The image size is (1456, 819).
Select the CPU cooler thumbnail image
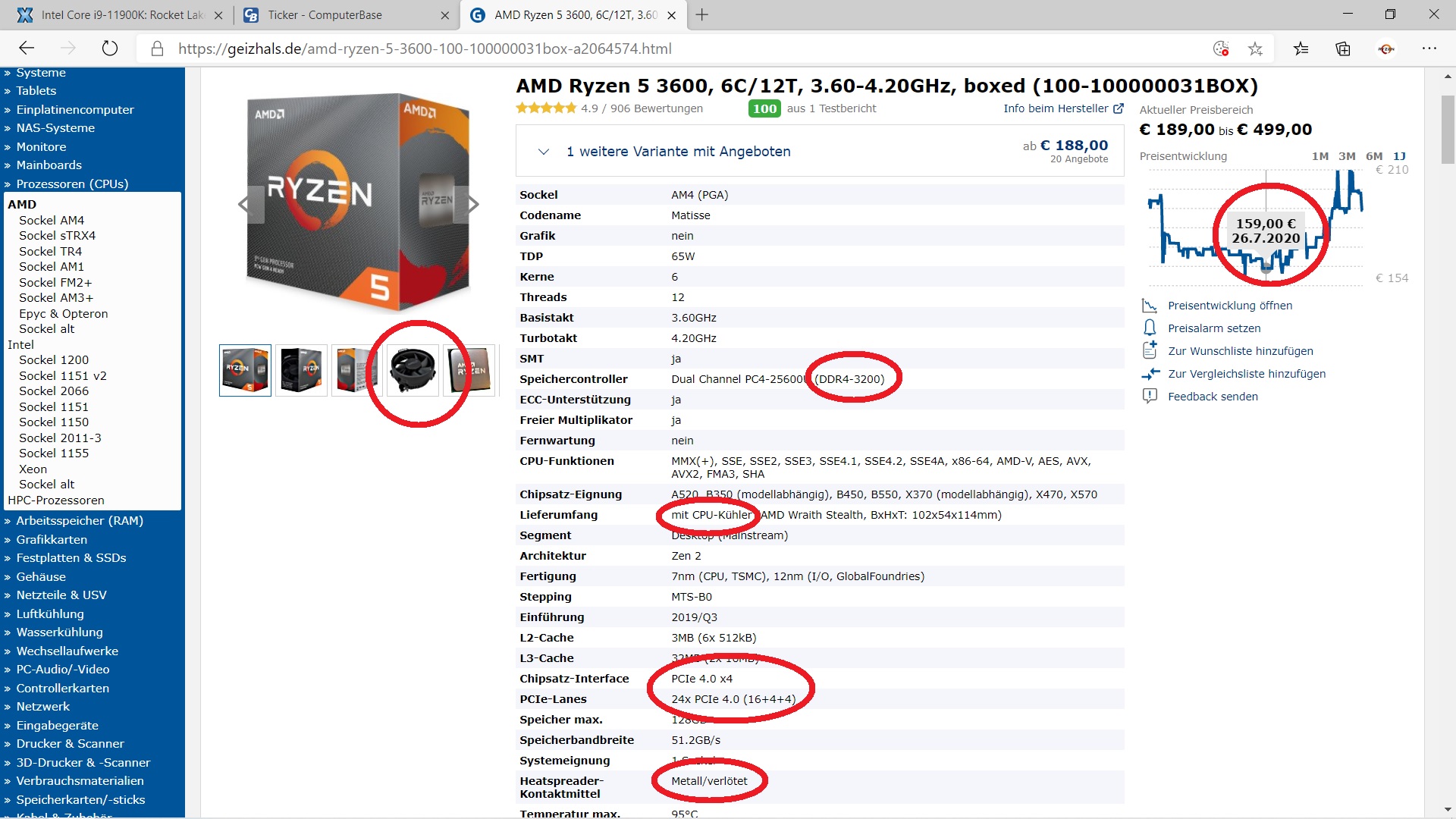pos(413,370)
